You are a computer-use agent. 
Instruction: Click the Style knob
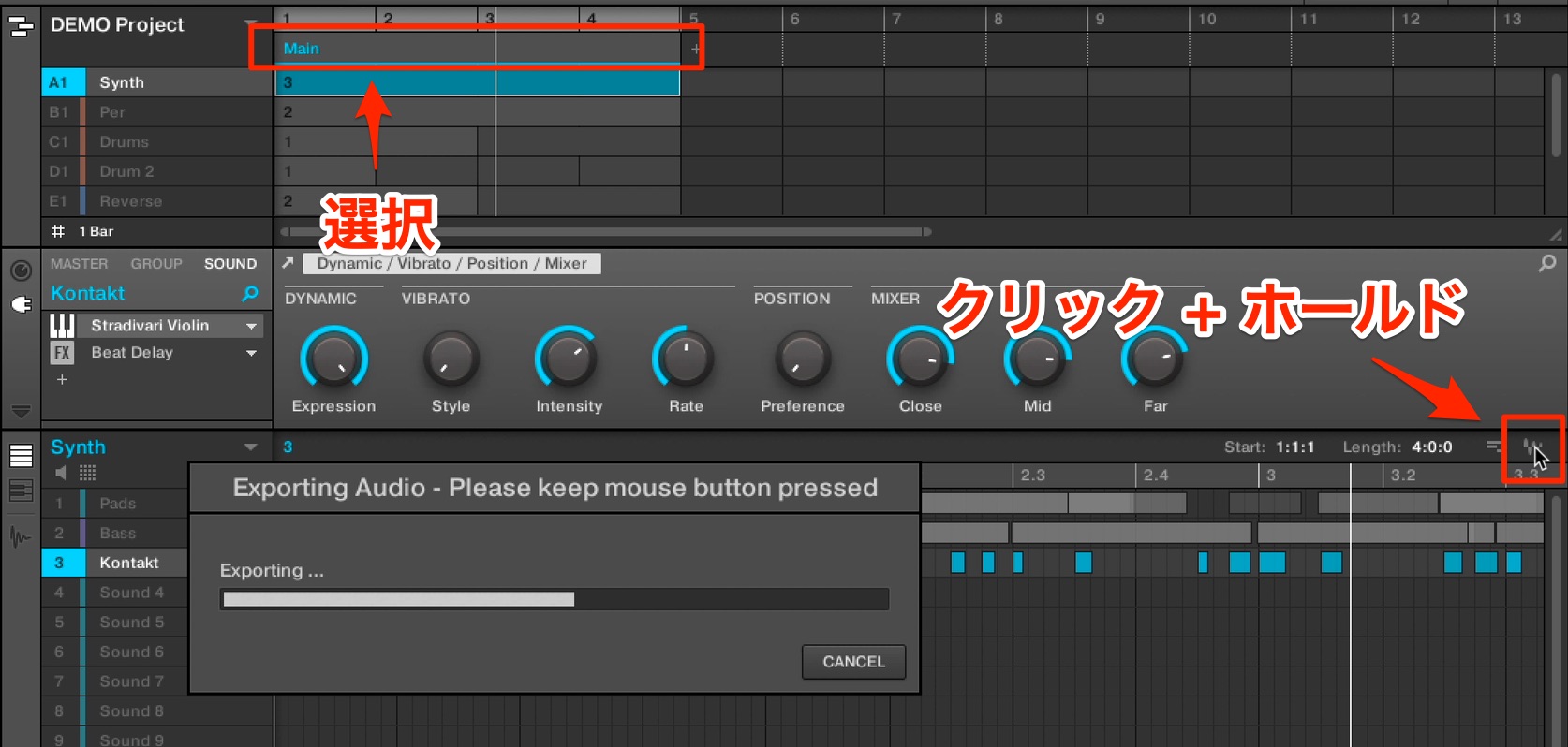pos(451,360)
